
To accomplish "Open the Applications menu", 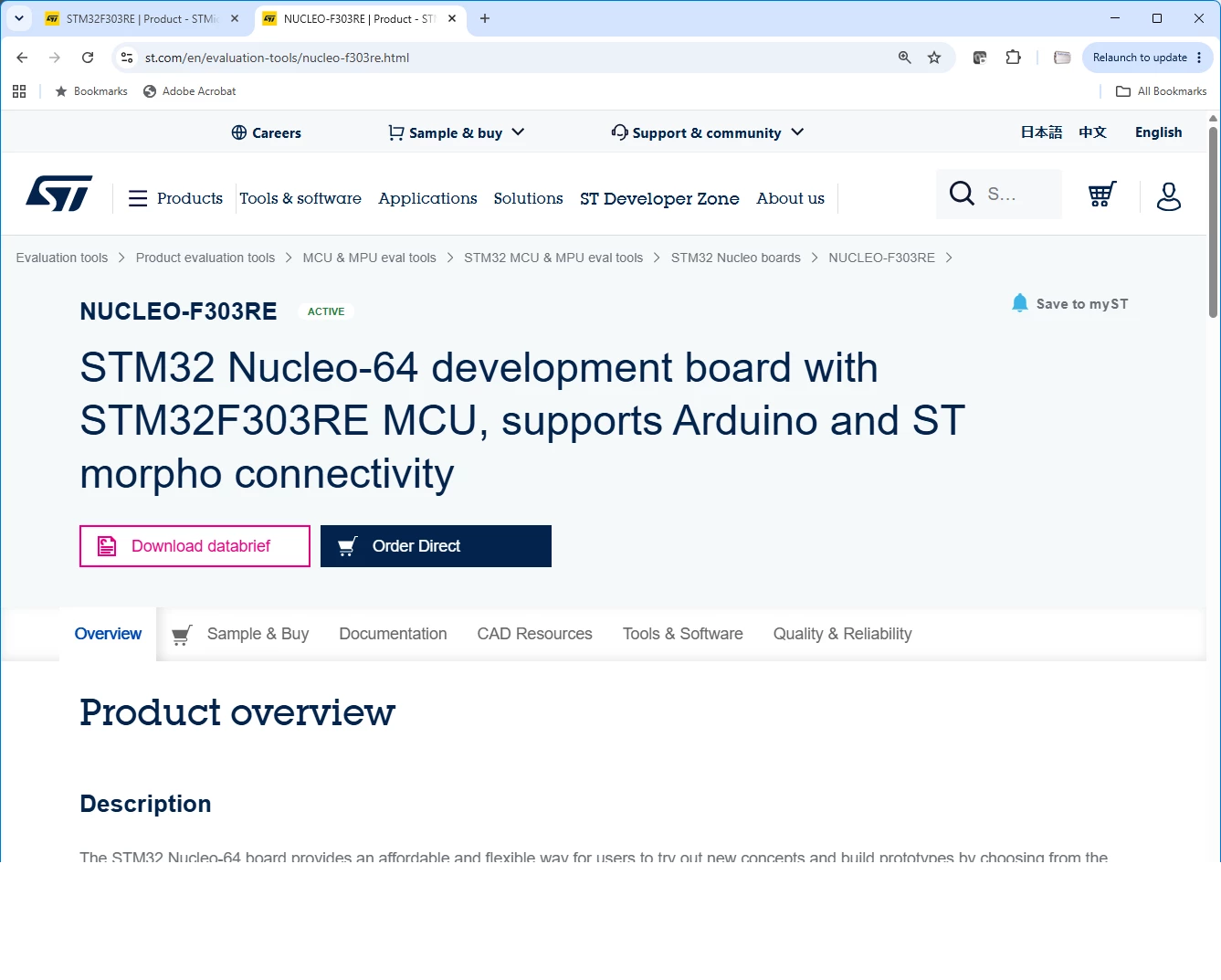I will [427, 198].
